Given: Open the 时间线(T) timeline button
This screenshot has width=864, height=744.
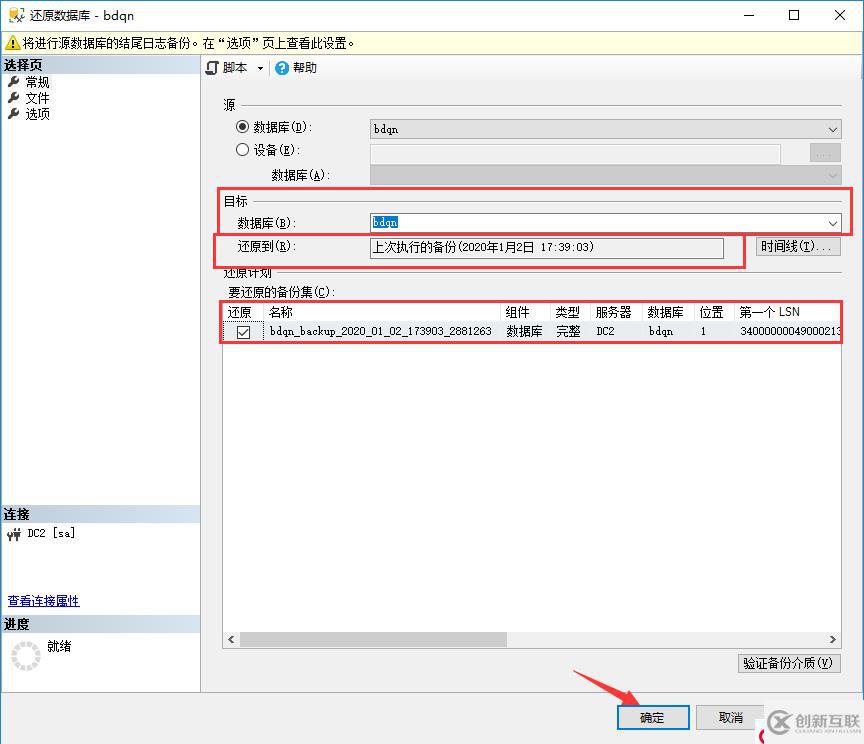Looking at the screenshot, I should pos(798,246).
